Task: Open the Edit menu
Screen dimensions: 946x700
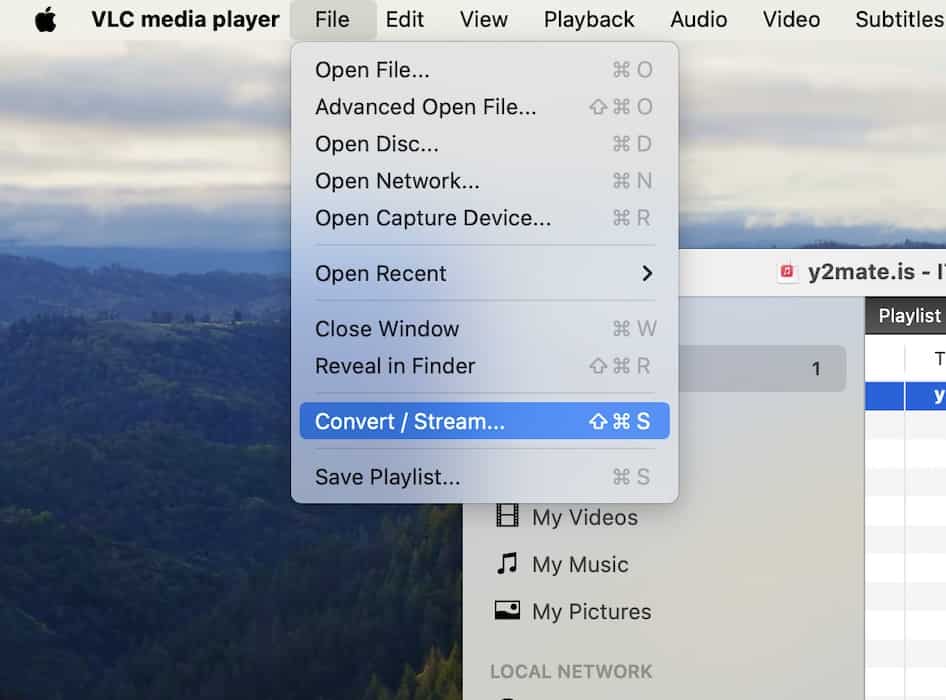Action: click(x=405, y=20)
